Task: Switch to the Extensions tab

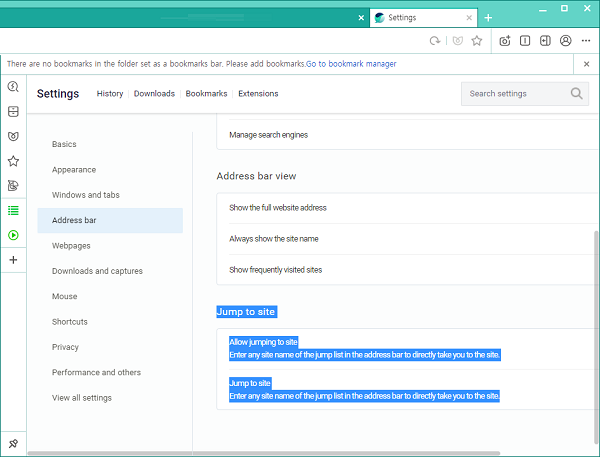Action: coord(258,94)
